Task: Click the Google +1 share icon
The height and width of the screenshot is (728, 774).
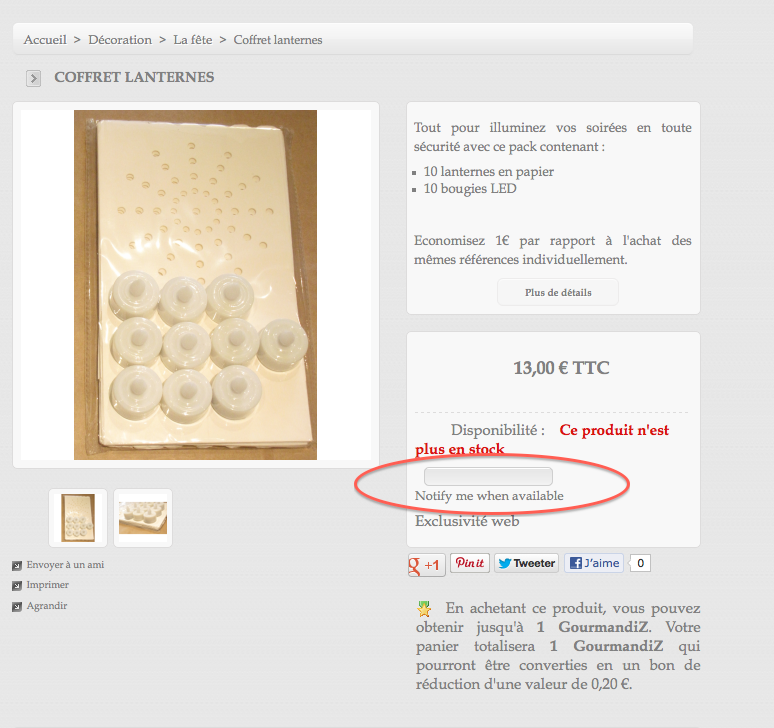Action: pos(426,565)
